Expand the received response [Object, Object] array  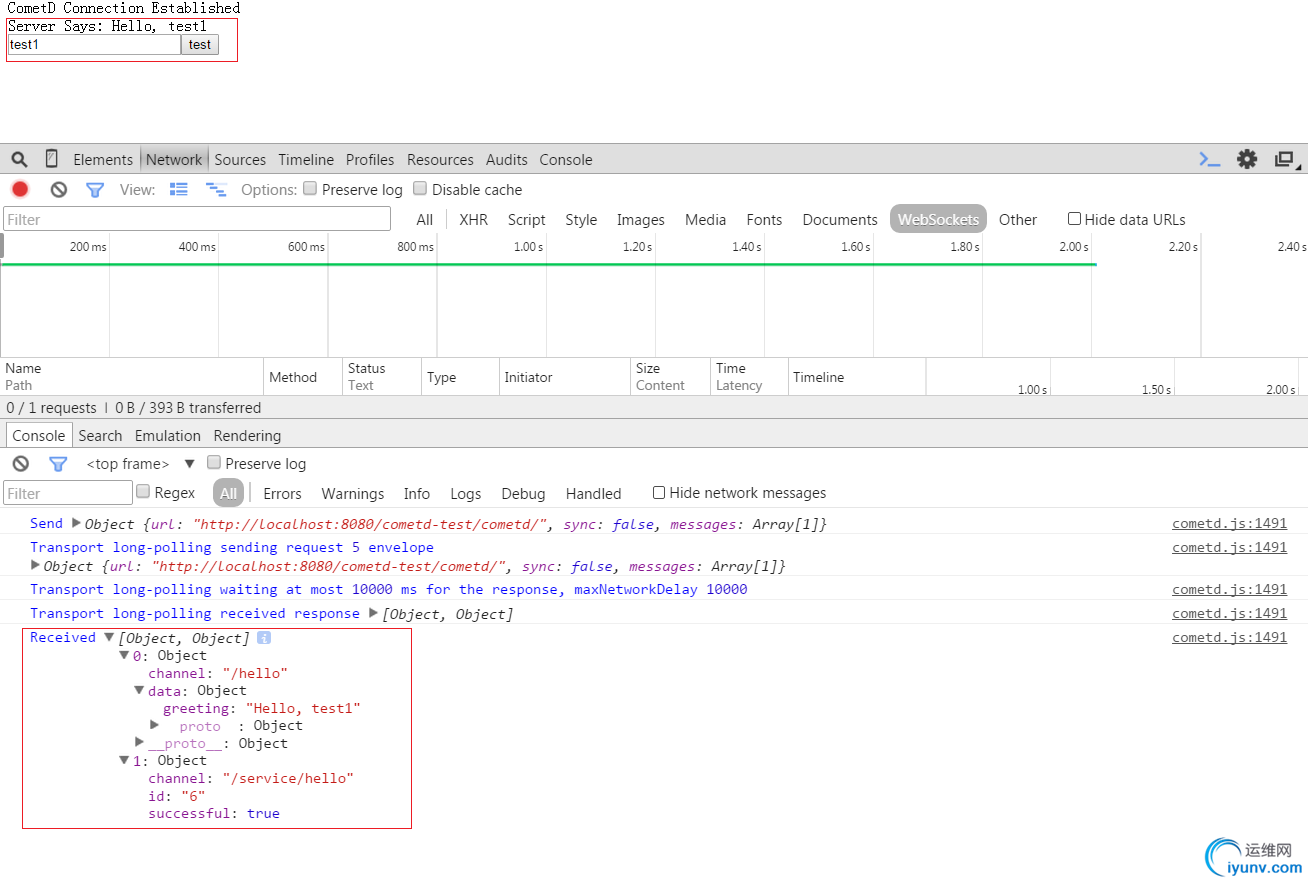point(373,613)
